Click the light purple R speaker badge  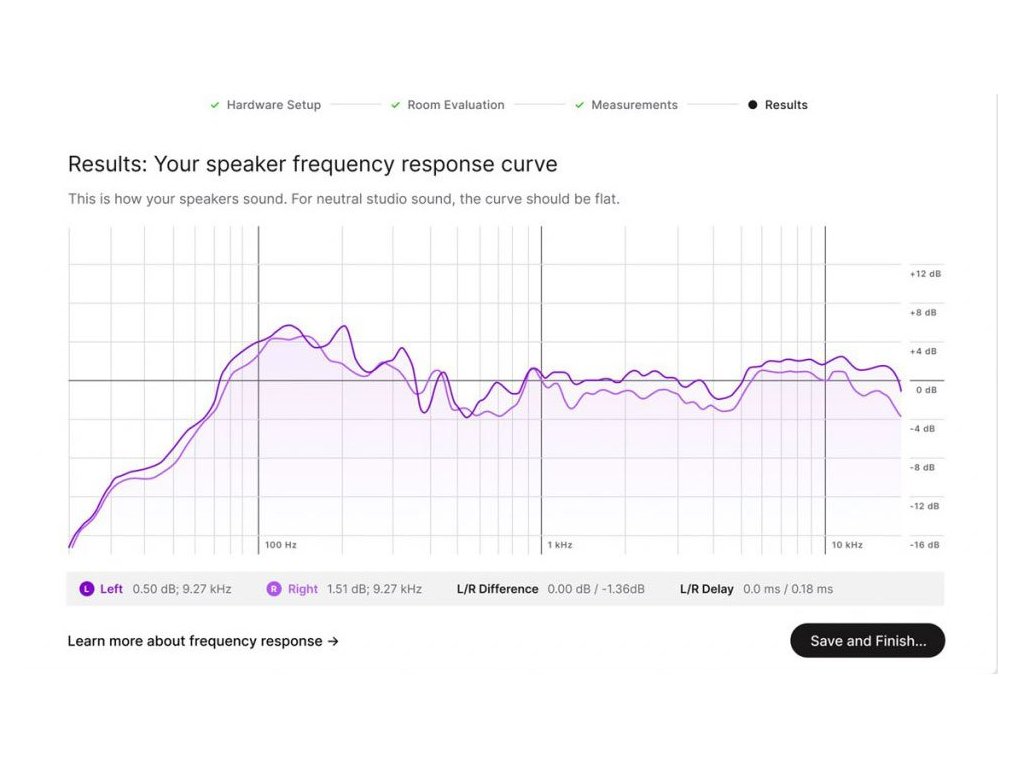tap(274, 589)
